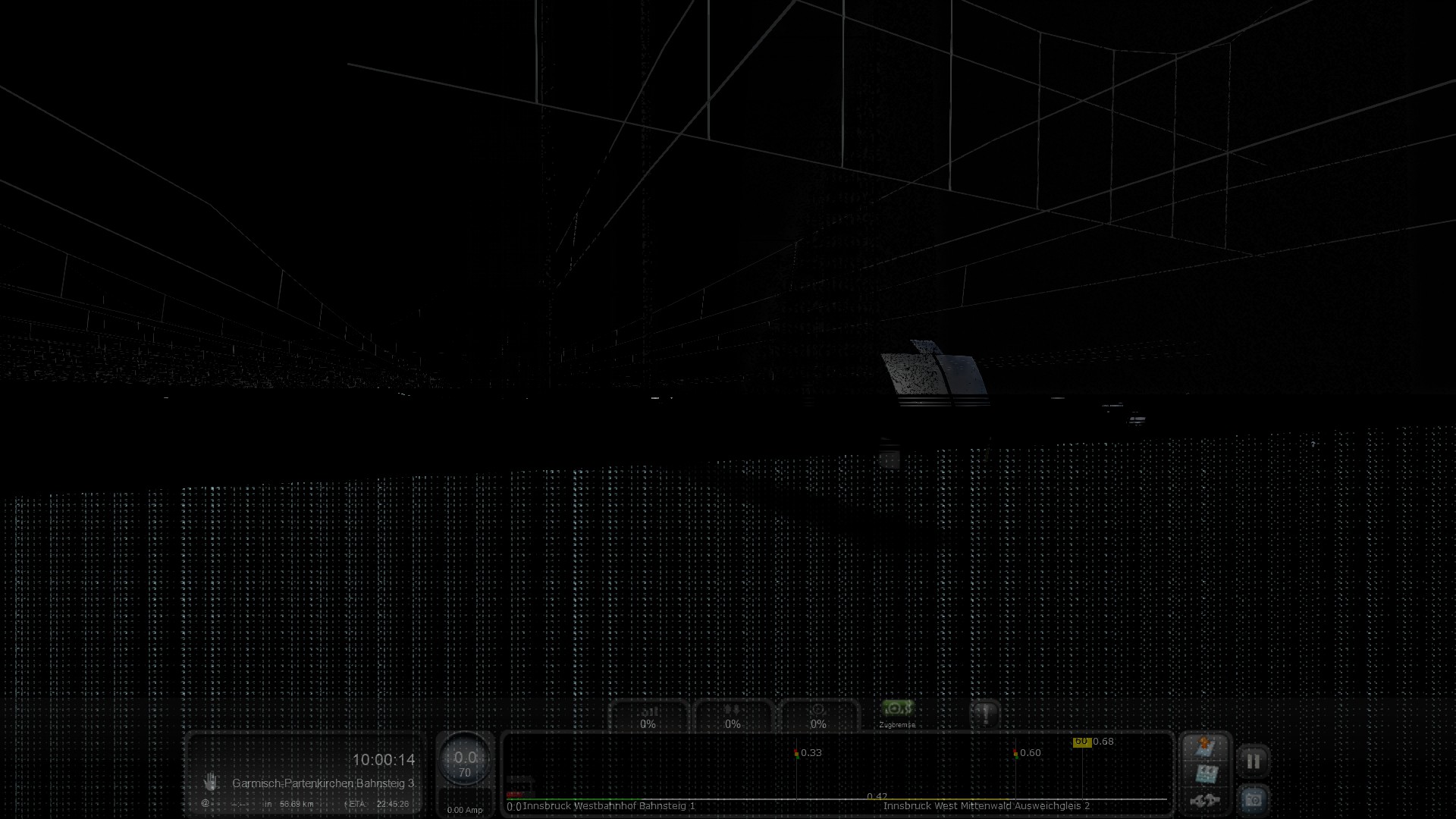Image resolution: width=1456 pixels, height=819 pixels.
Task: Click Innsbruck Westbahnhof Bahnsteig 1 label
Action: (608, 805)
